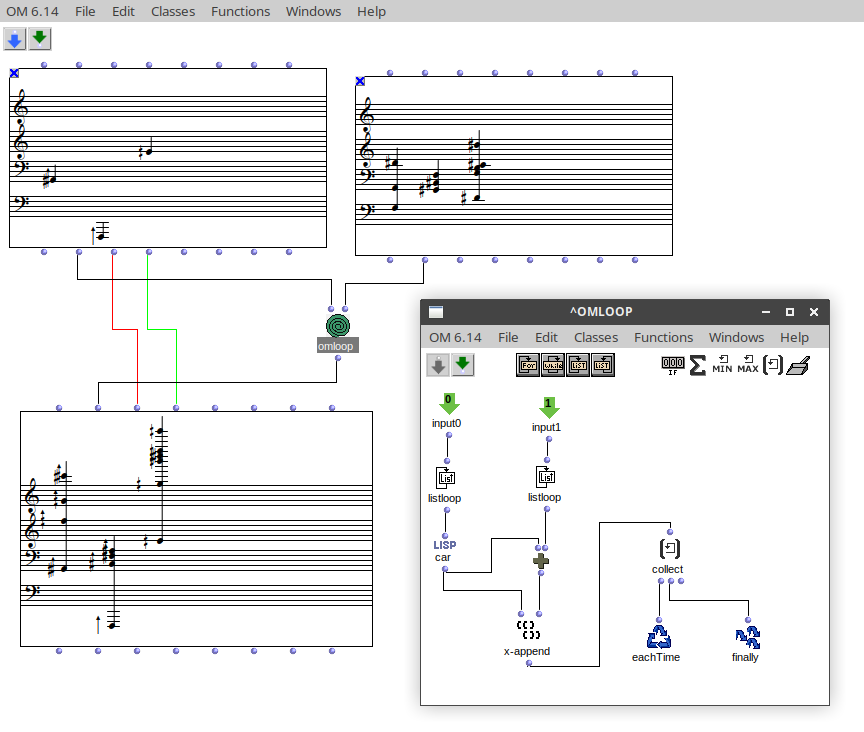Screen dimensions: 864x732
Task: Open the Classes menu in the main window
Action: (173, 12)
